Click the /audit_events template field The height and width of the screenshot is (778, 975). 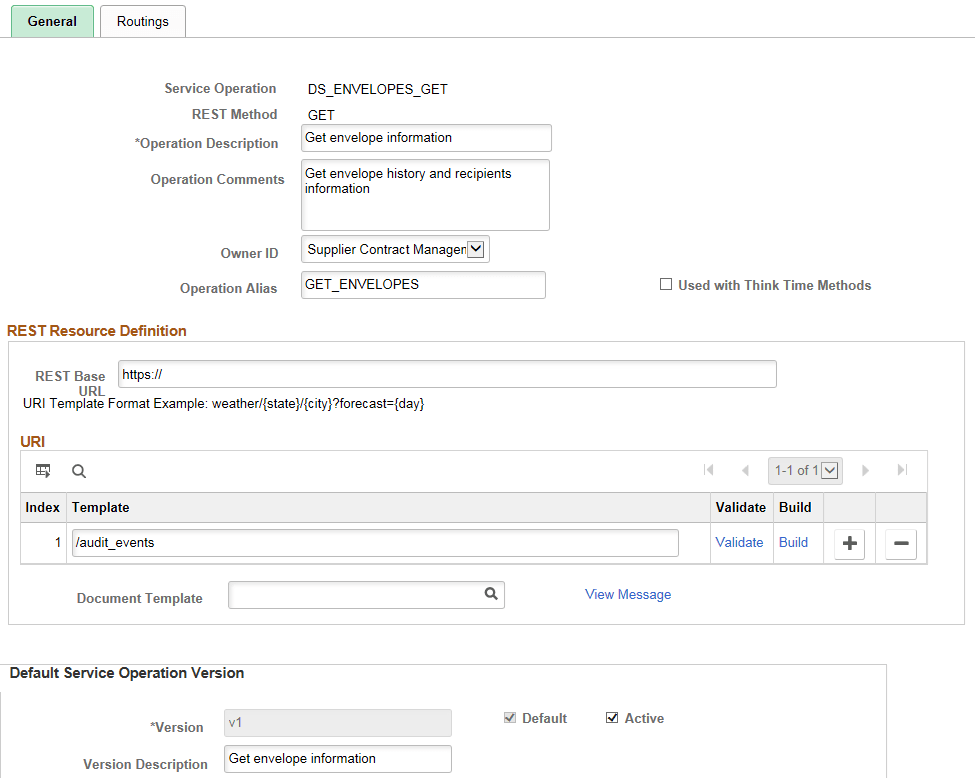click(376, 543)
